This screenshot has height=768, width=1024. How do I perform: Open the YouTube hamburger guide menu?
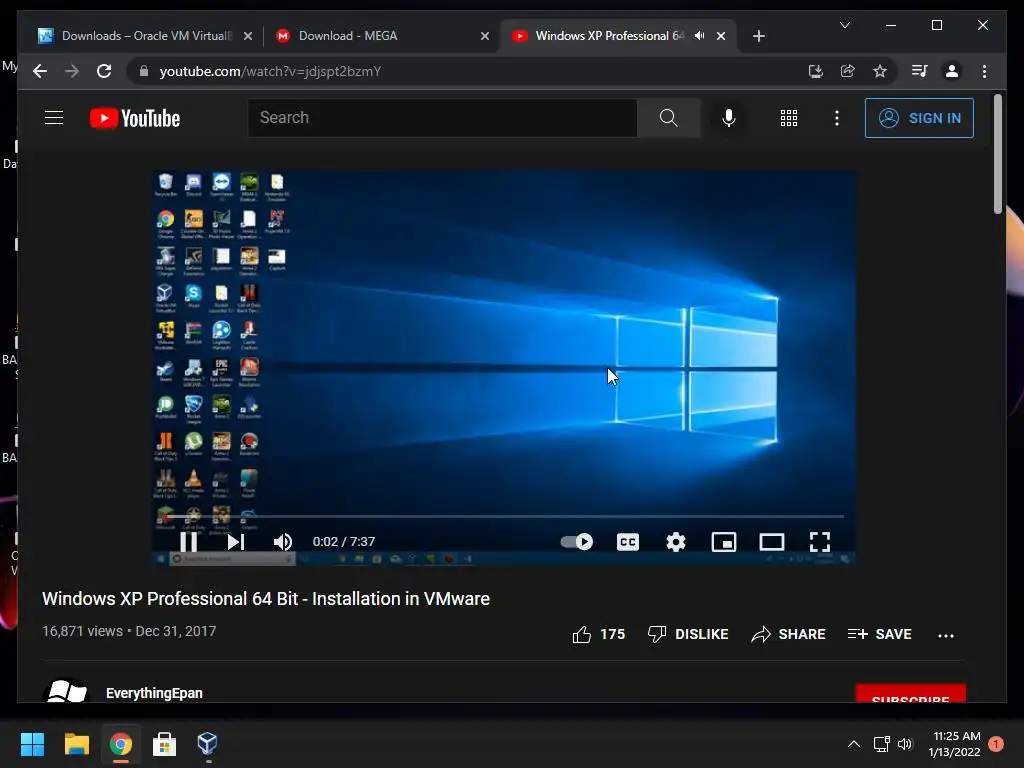pos(54,118)
